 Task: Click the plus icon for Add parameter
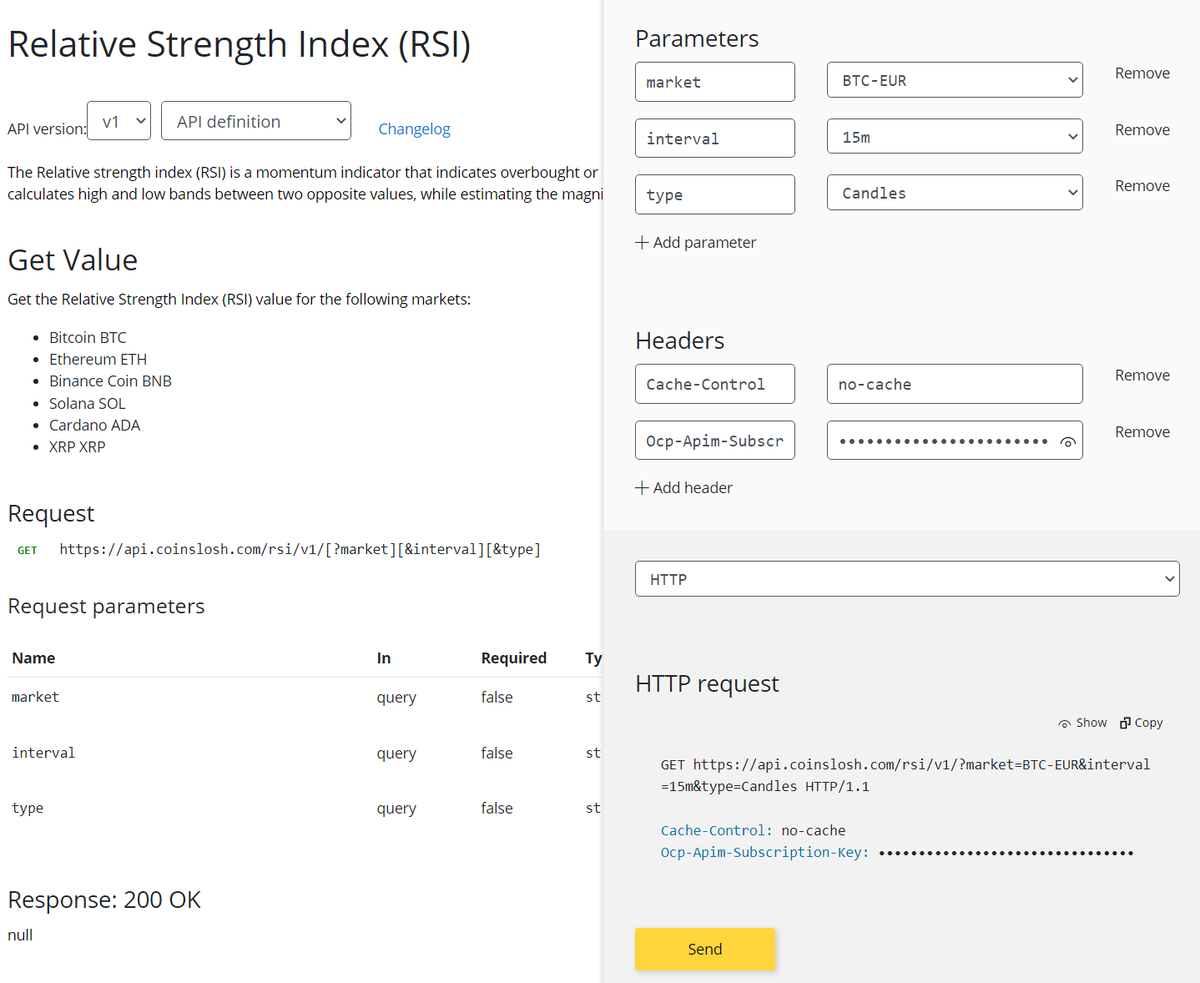pyautogui.click(x=642, y=243)
